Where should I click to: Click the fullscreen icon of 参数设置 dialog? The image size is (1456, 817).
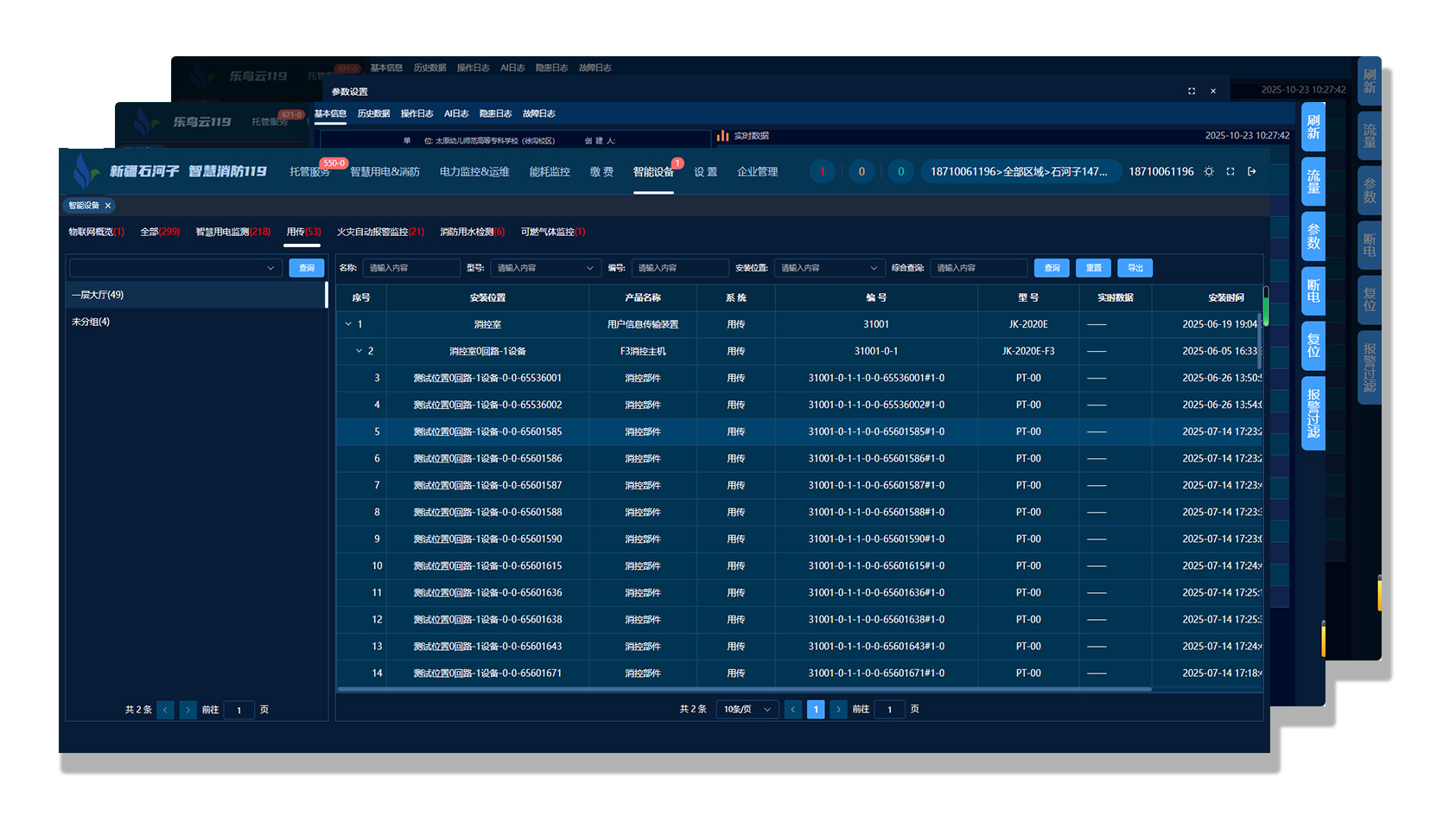click(1192, 91)
